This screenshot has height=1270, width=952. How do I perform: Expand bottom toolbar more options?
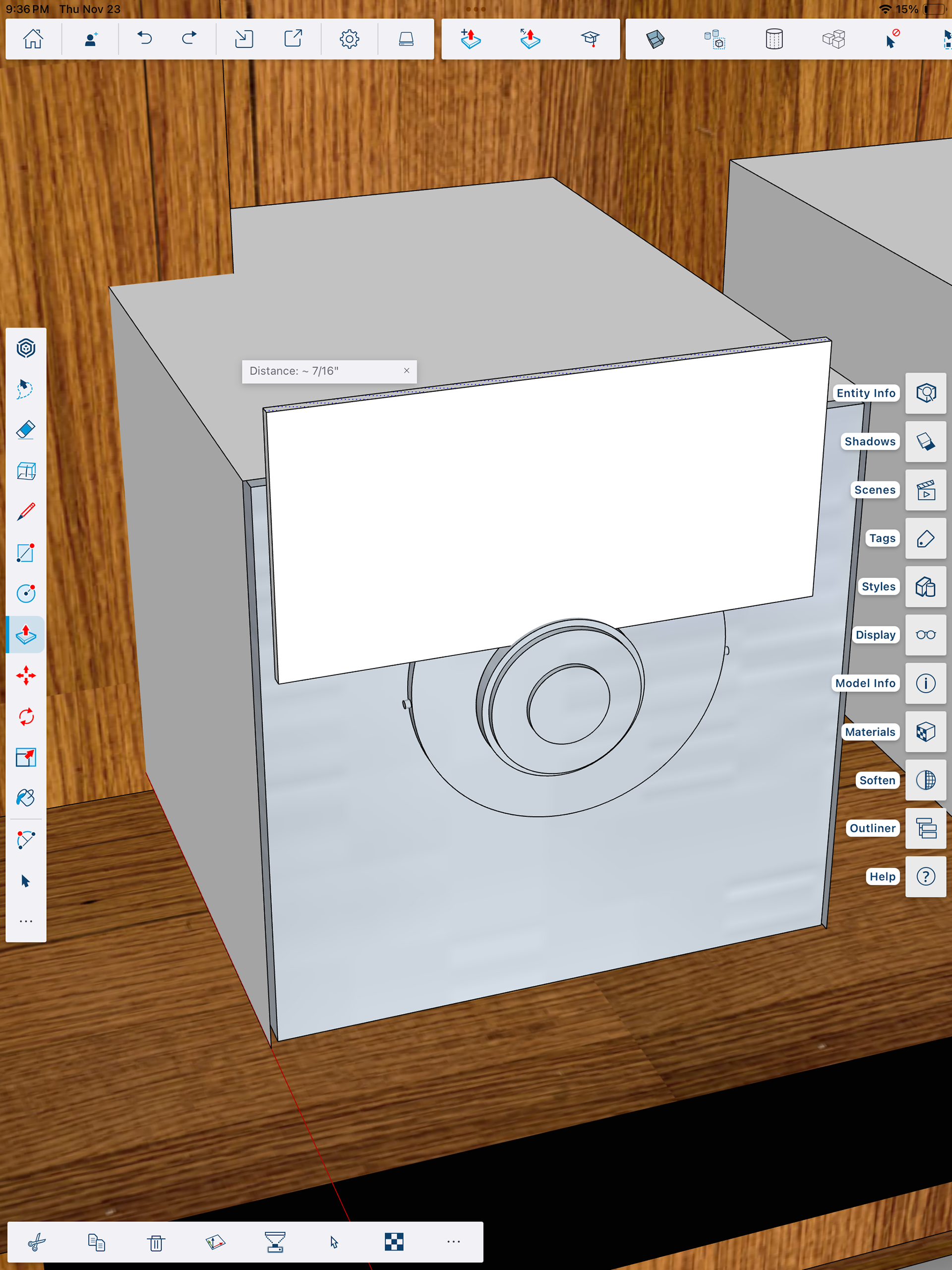click(x=453, y=1242)
